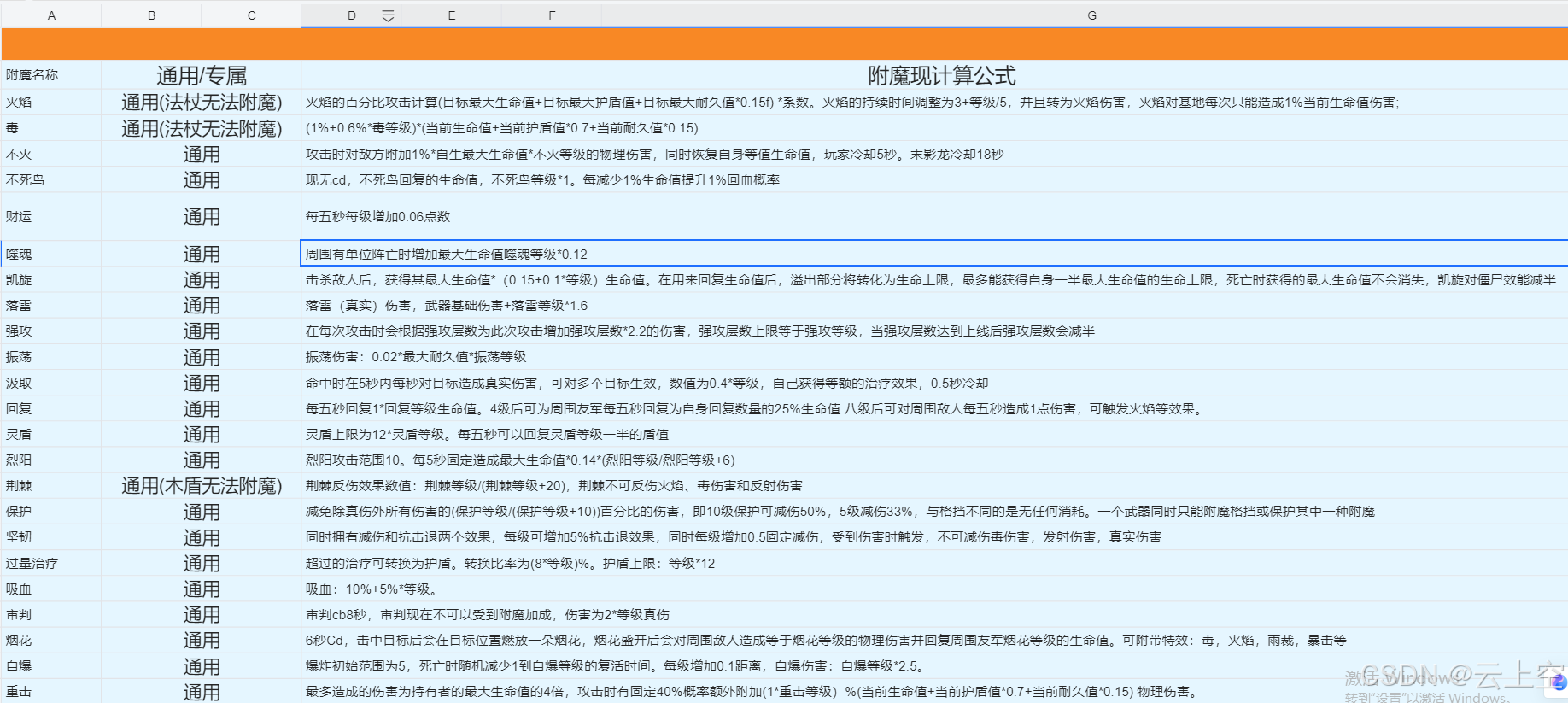Click the formula cell '振荡伤害：0.02*最大耐久值*振荡等级'
Image resolution: width=1568 pixels, height=703 pixels.
tap(934, 357)
